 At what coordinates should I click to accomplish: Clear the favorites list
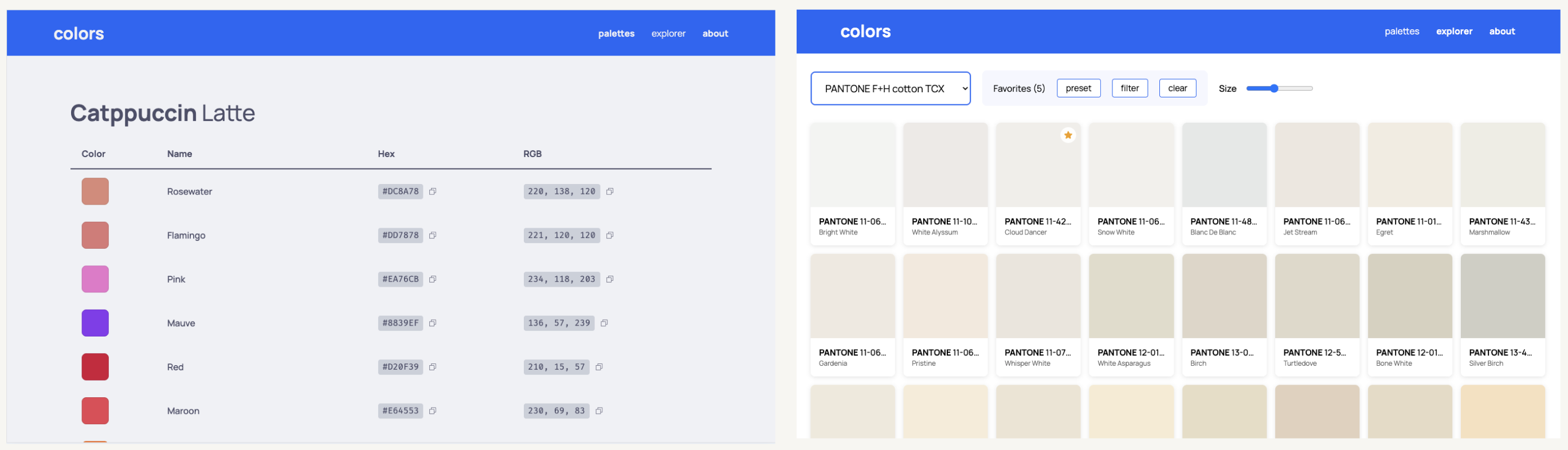click(1177, 88)
